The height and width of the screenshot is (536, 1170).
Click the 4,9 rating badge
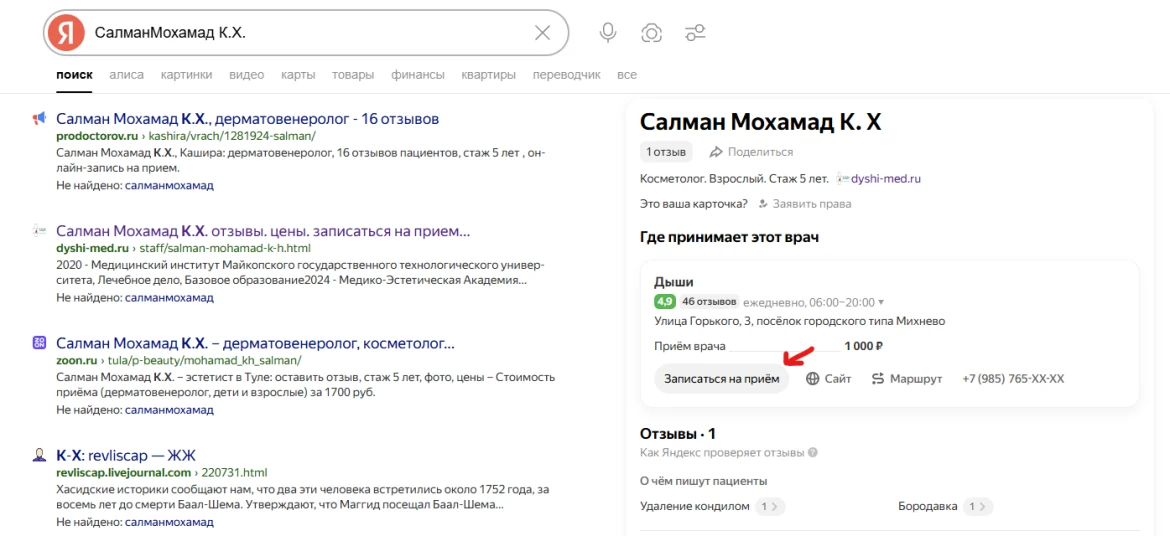665,302
